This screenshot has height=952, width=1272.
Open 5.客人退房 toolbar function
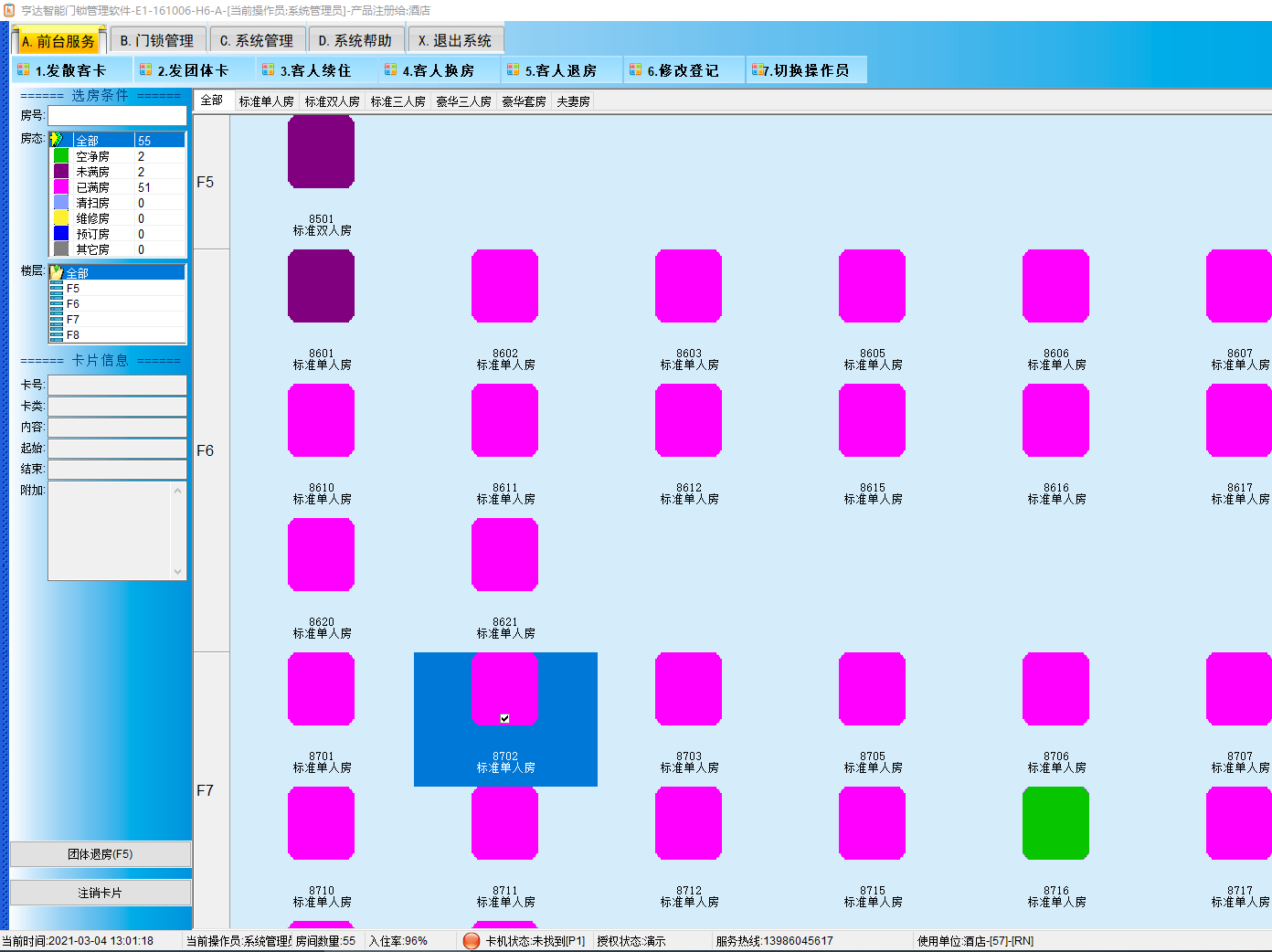click(561, 70)
